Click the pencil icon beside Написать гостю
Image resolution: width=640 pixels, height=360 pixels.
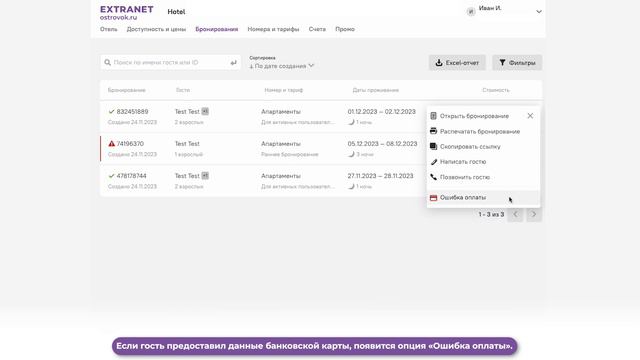click(433, 162)
